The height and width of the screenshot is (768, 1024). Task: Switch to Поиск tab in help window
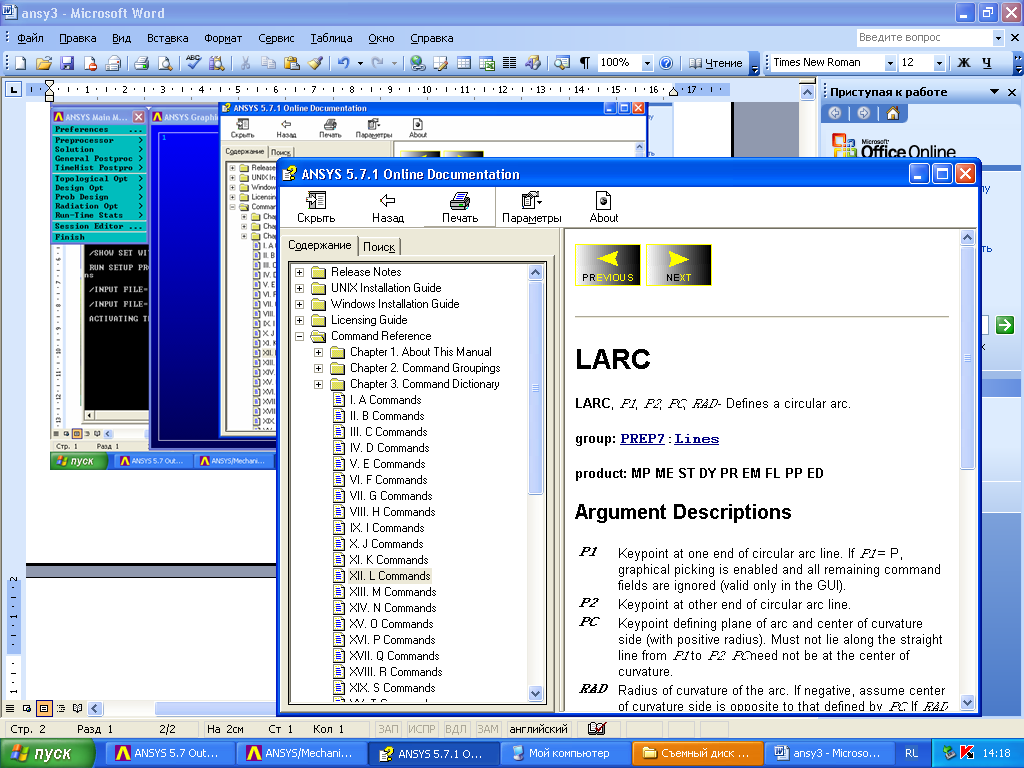click(379, 247)
